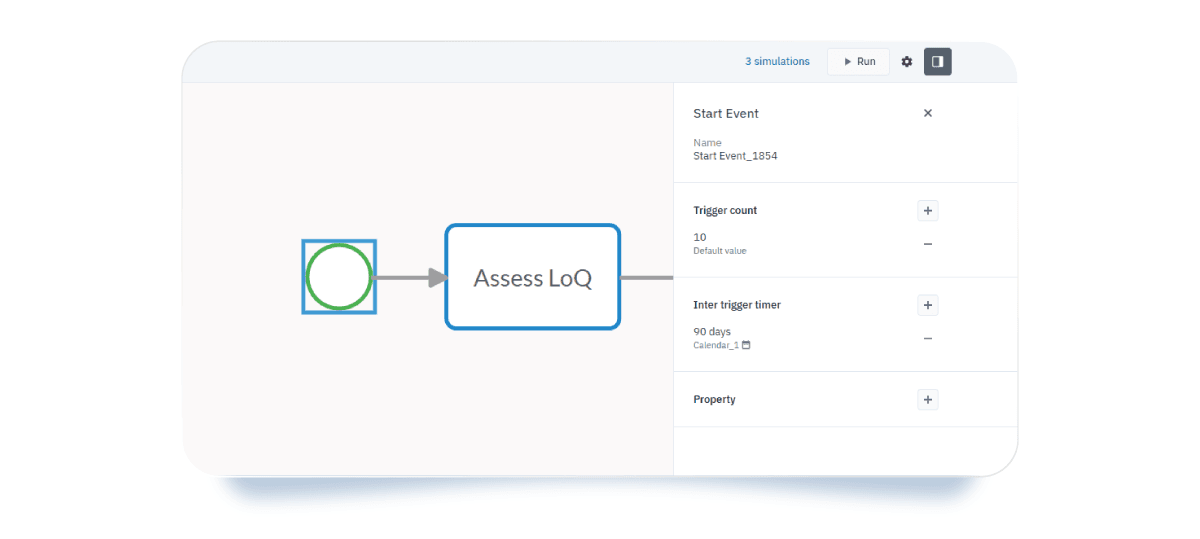This screenshot has height=539, width=1200.
Task: Remove the Trigger count value 10
Action: point(928,244)
